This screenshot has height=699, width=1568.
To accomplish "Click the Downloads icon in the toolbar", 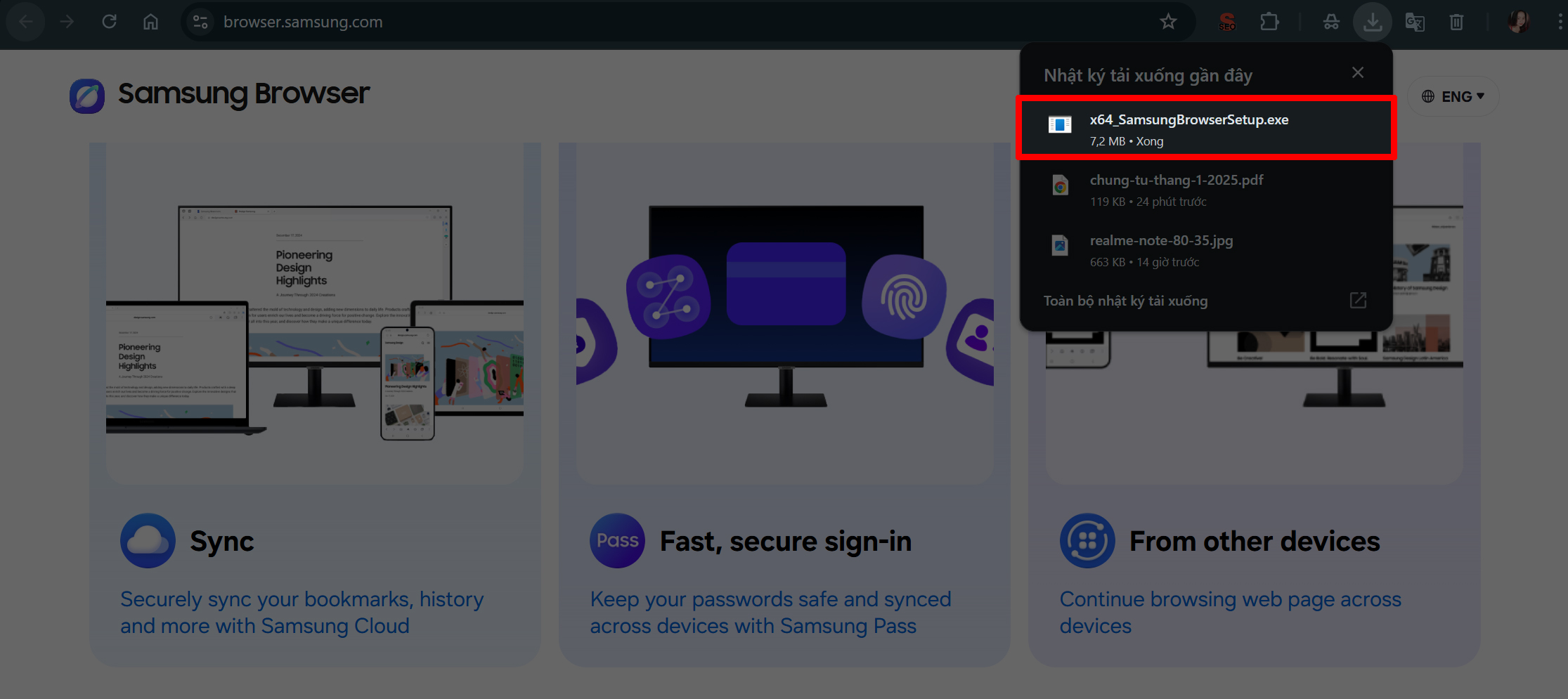I will coord(1373,22).
